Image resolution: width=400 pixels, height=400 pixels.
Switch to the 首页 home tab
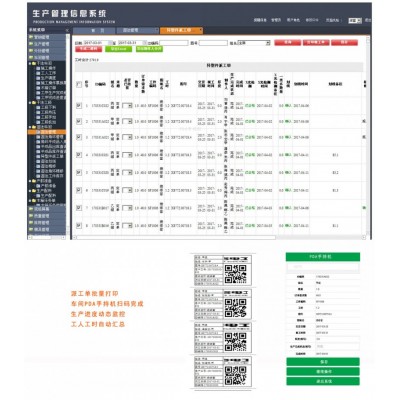click(x=94, y=30)
